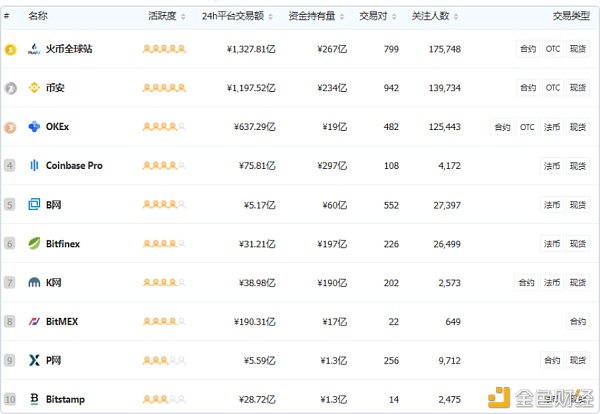Open the 火币全球站 exchange name link
The height and width of the screenshot is (414, 600).
[69, 49]
